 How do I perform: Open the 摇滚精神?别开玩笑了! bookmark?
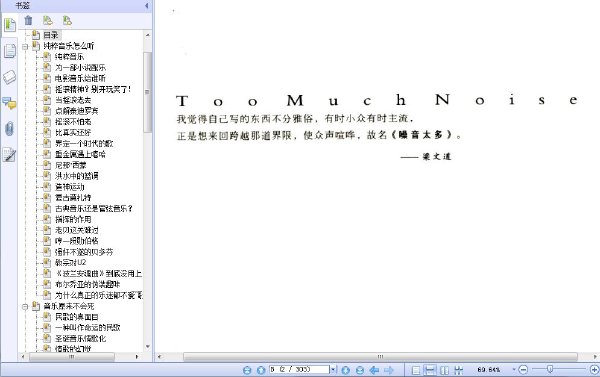[93, 89]
